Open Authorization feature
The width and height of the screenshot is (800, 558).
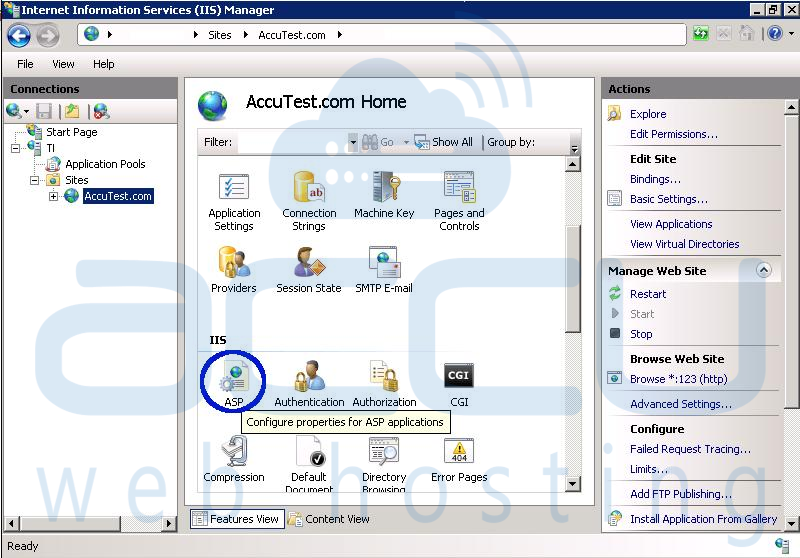(384, 384)
